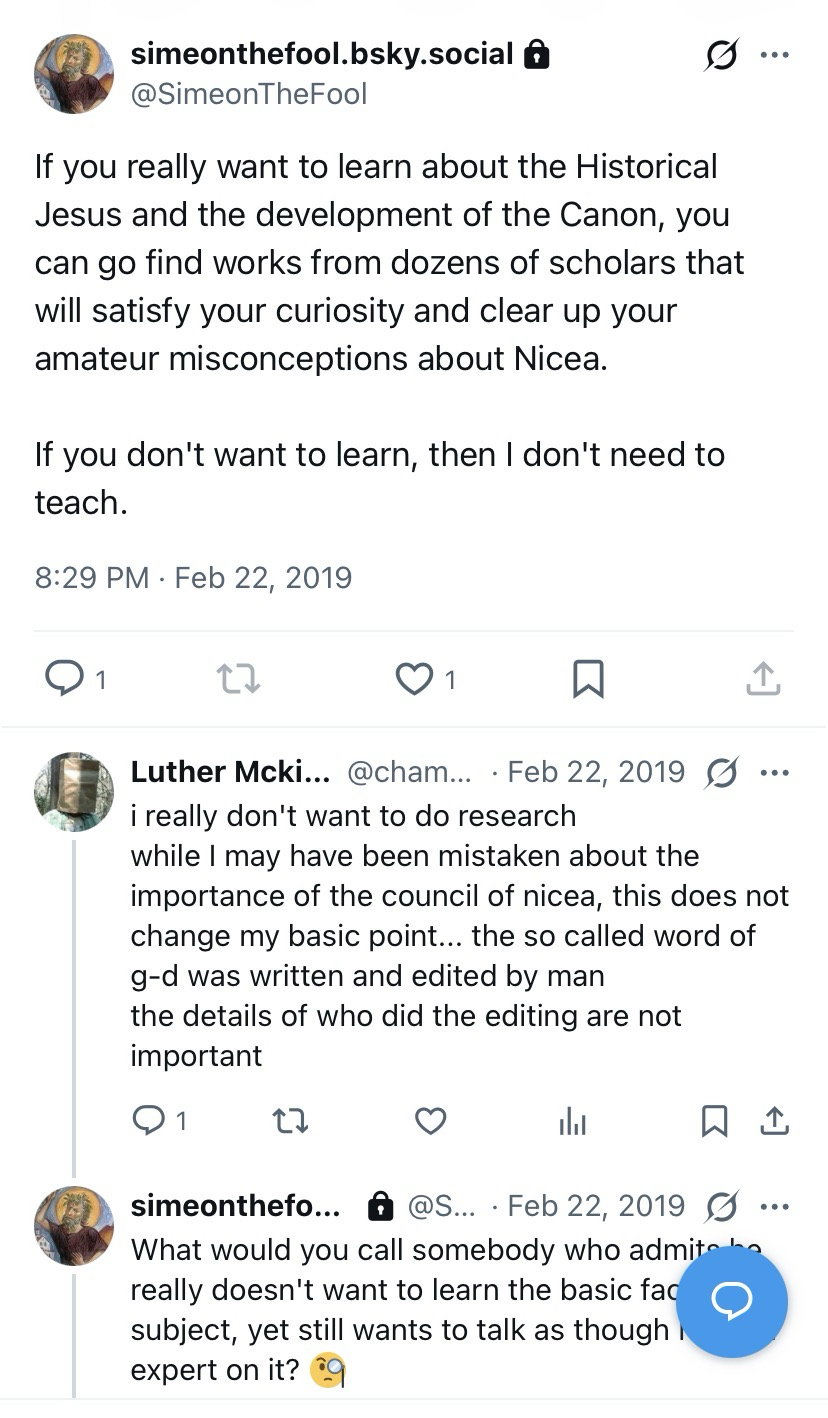Bookmark Luther Mcki's reply
The image size is (828, 1418).
(x=714, y=1121)
